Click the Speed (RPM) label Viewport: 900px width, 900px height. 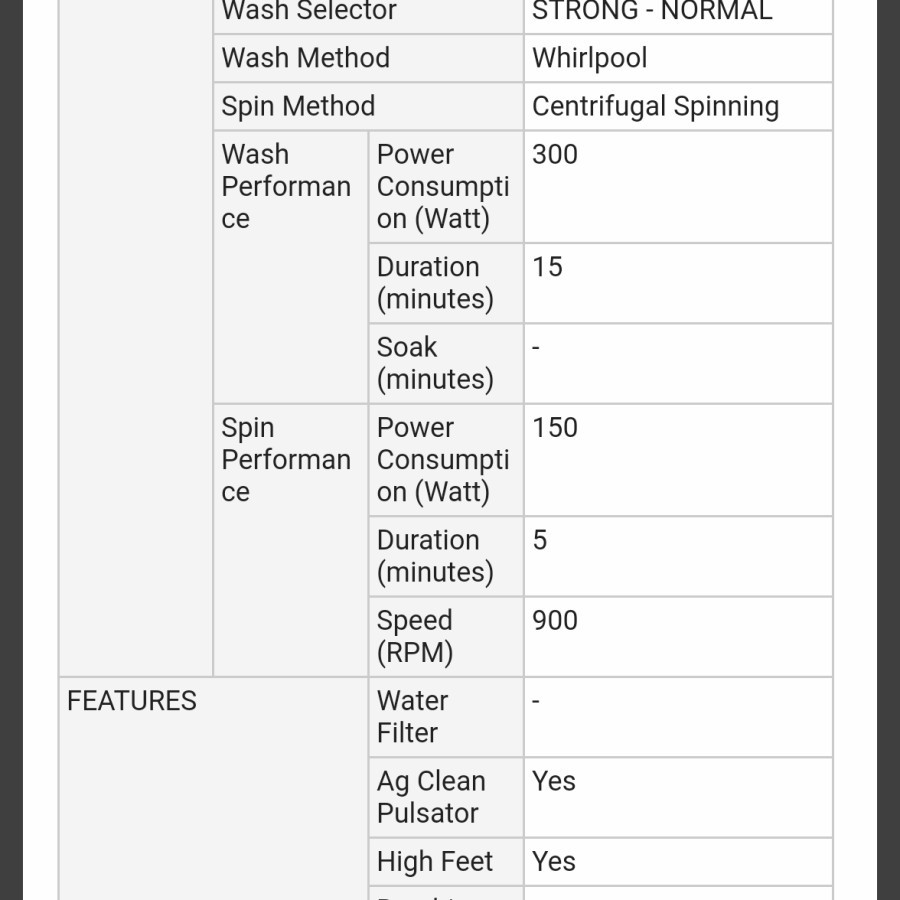point(415,636)
